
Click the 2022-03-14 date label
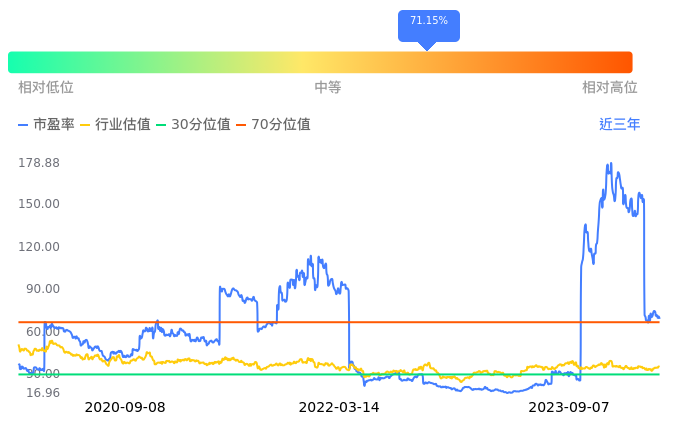click(x=339, y=408)
